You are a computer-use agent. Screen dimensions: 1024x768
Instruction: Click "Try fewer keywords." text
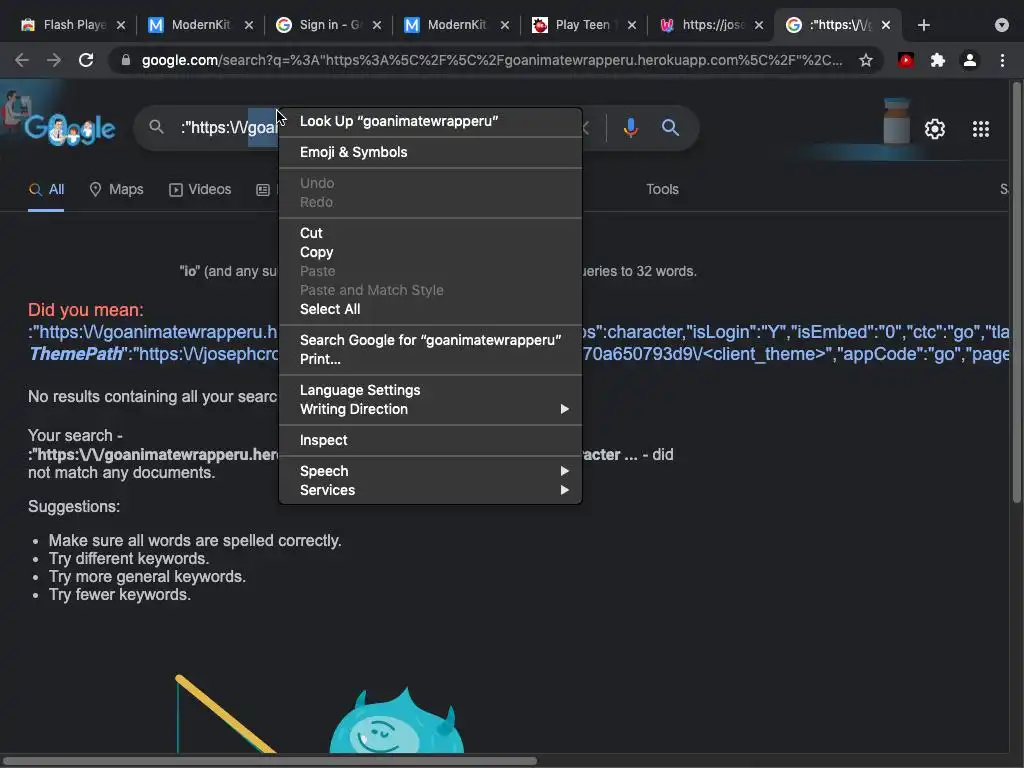pos(120,595)
